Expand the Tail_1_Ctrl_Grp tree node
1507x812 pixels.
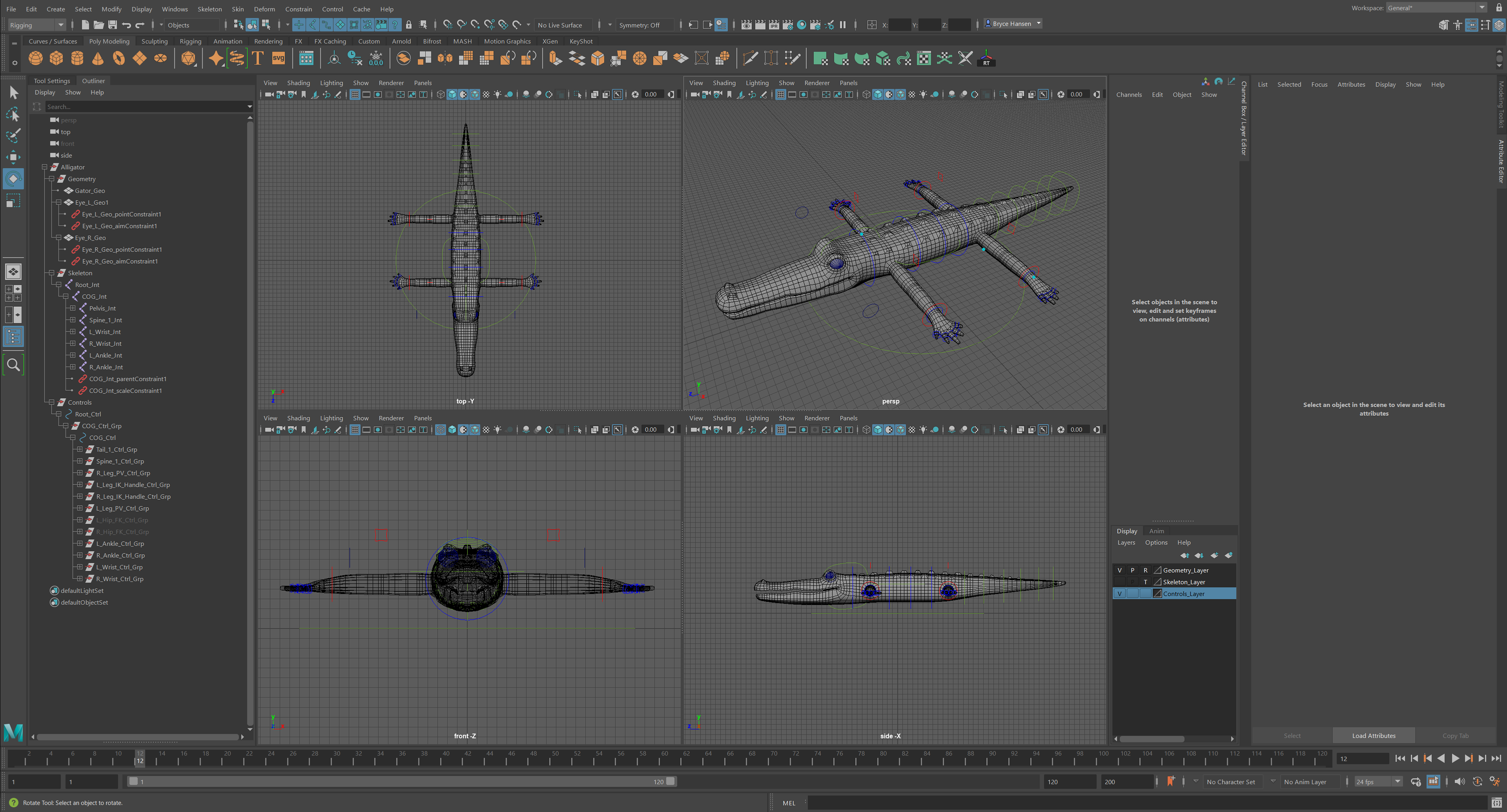tap(80, 450)
